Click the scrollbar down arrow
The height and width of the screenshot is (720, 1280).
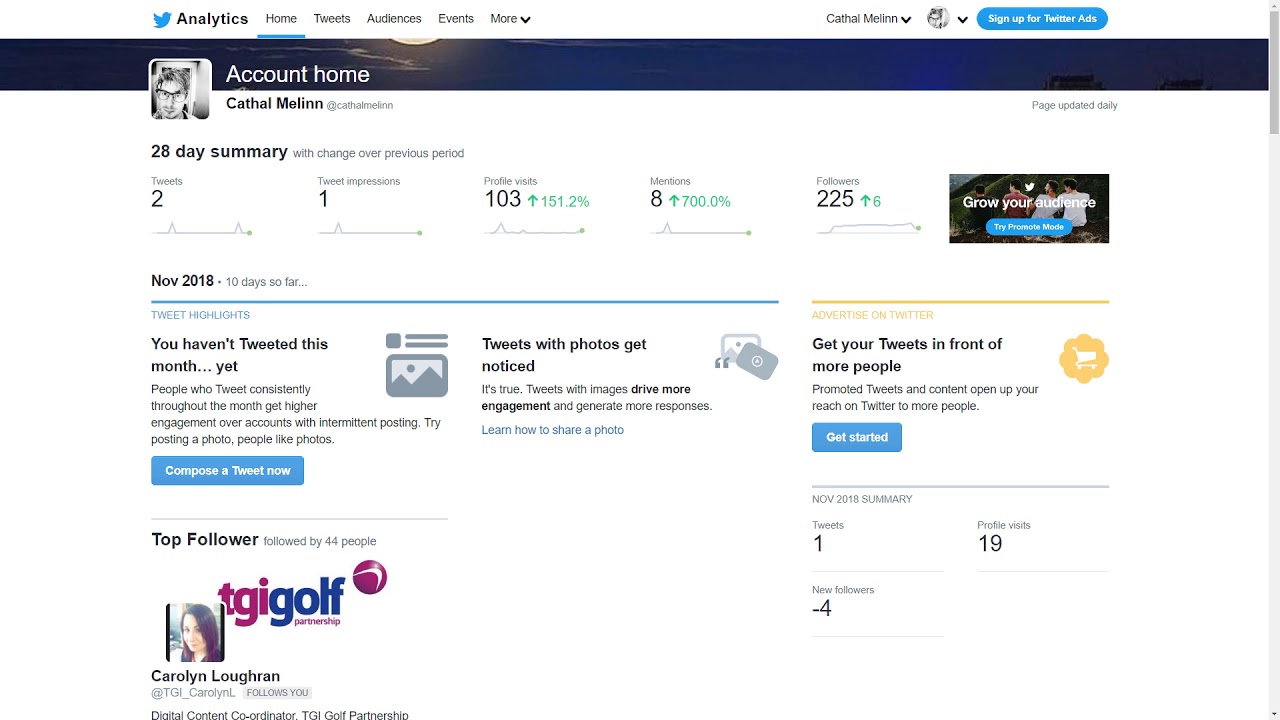(x=1273, y=713)
